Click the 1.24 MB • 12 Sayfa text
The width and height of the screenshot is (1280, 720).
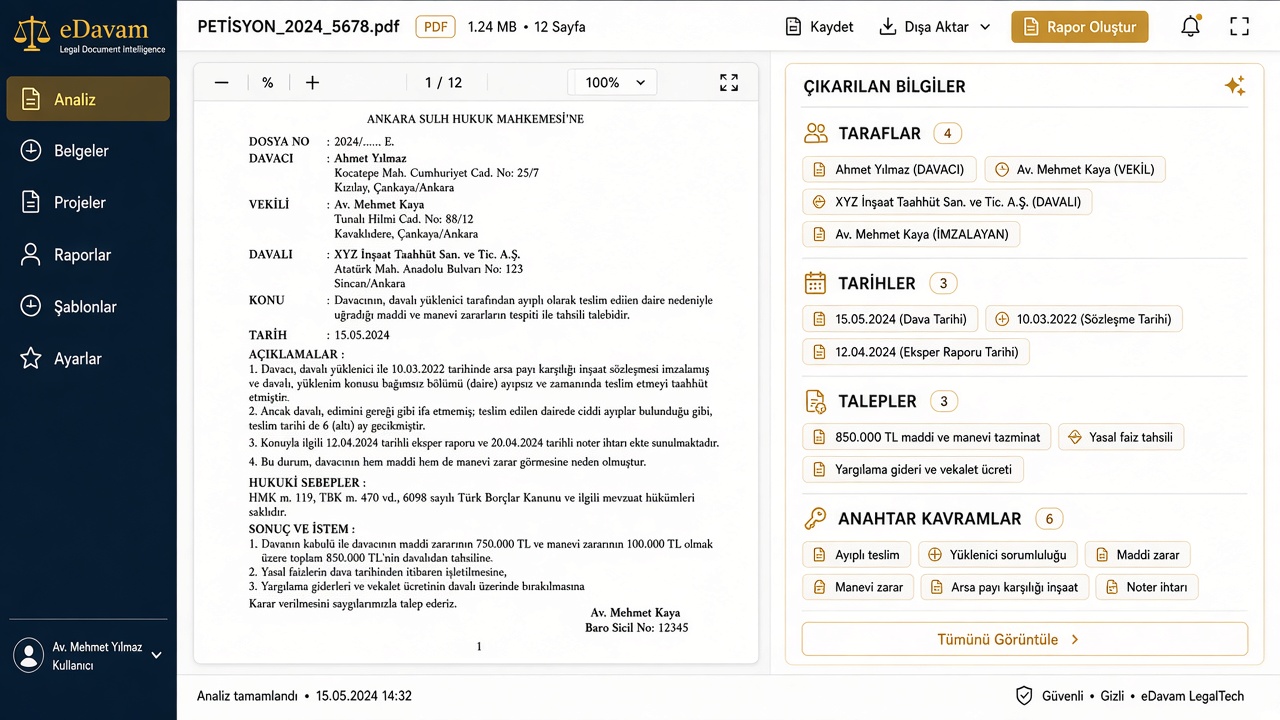point(526,27)
